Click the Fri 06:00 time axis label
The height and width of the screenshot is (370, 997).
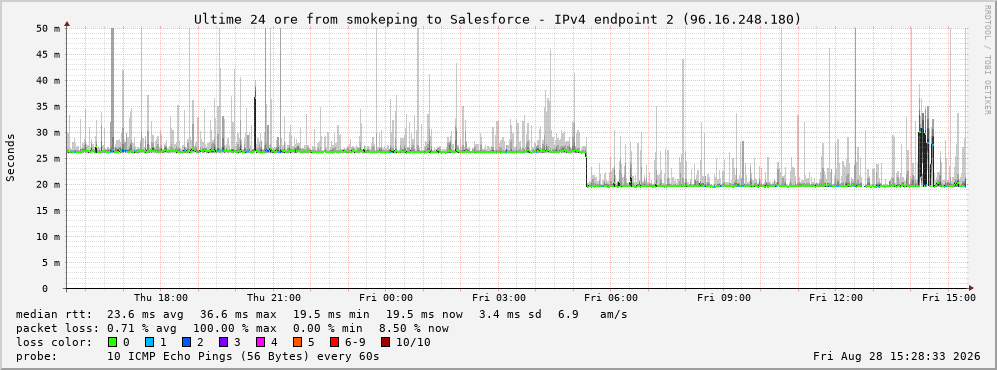pos(611,298)
